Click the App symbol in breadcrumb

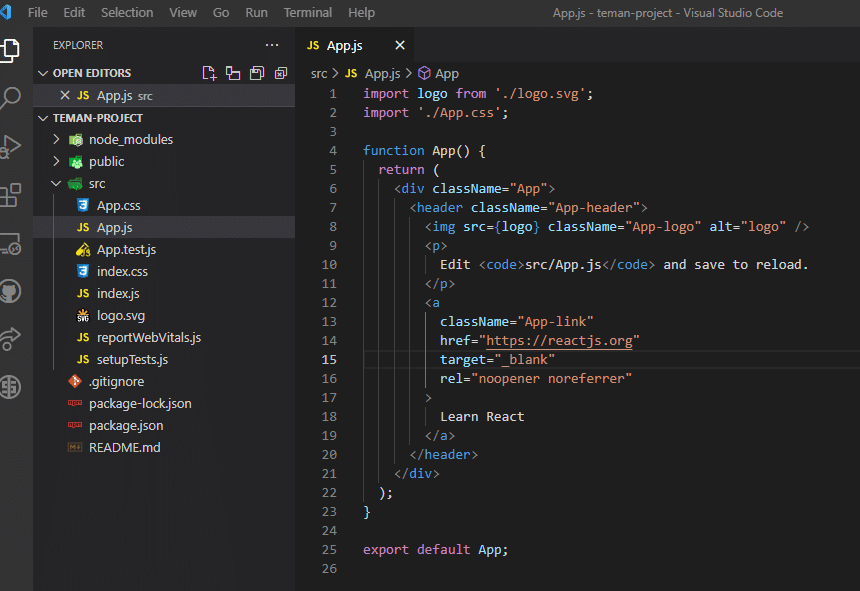[446, 73]
